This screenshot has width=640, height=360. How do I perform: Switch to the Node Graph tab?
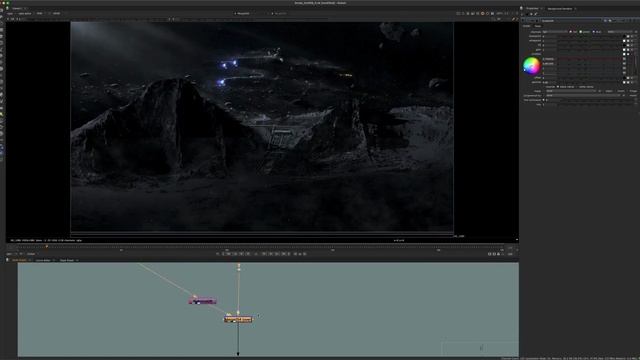click(19, 260)
